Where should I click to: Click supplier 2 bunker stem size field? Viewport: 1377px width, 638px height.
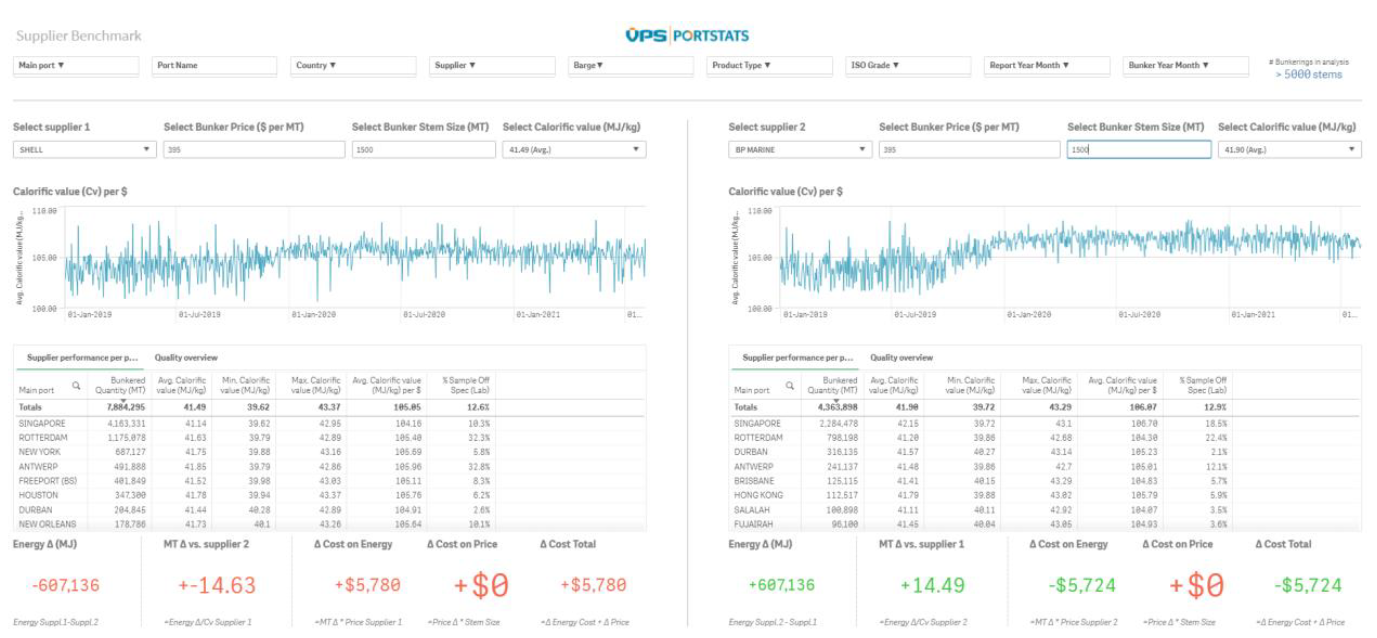1138,150
